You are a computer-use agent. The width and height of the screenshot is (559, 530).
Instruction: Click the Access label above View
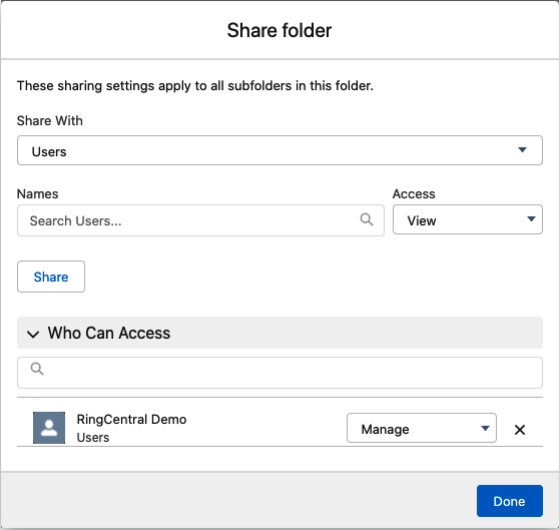coord(414,194)
